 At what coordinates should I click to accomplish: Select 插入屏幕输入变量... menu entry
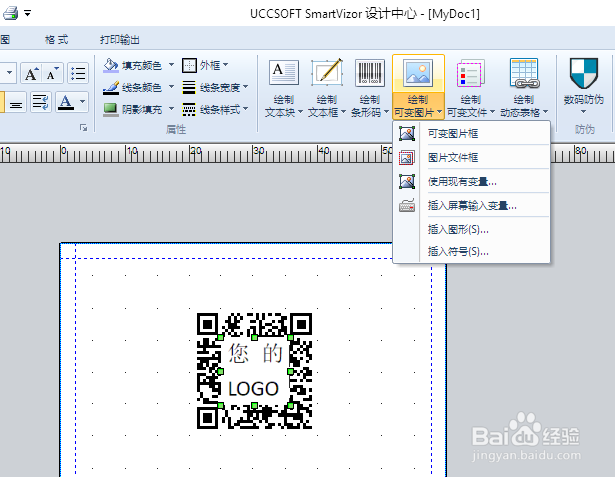(471, 206)
